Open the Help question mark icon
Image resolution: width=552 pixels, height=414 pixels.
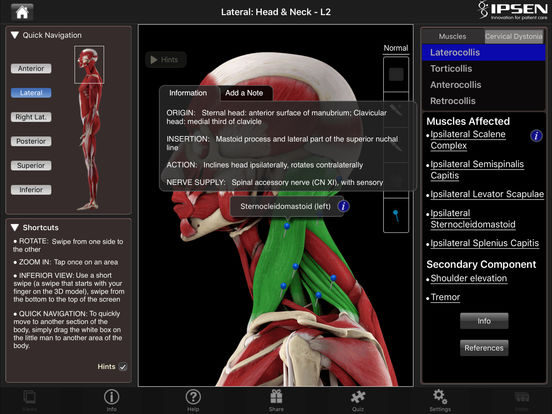pos(193,400)
